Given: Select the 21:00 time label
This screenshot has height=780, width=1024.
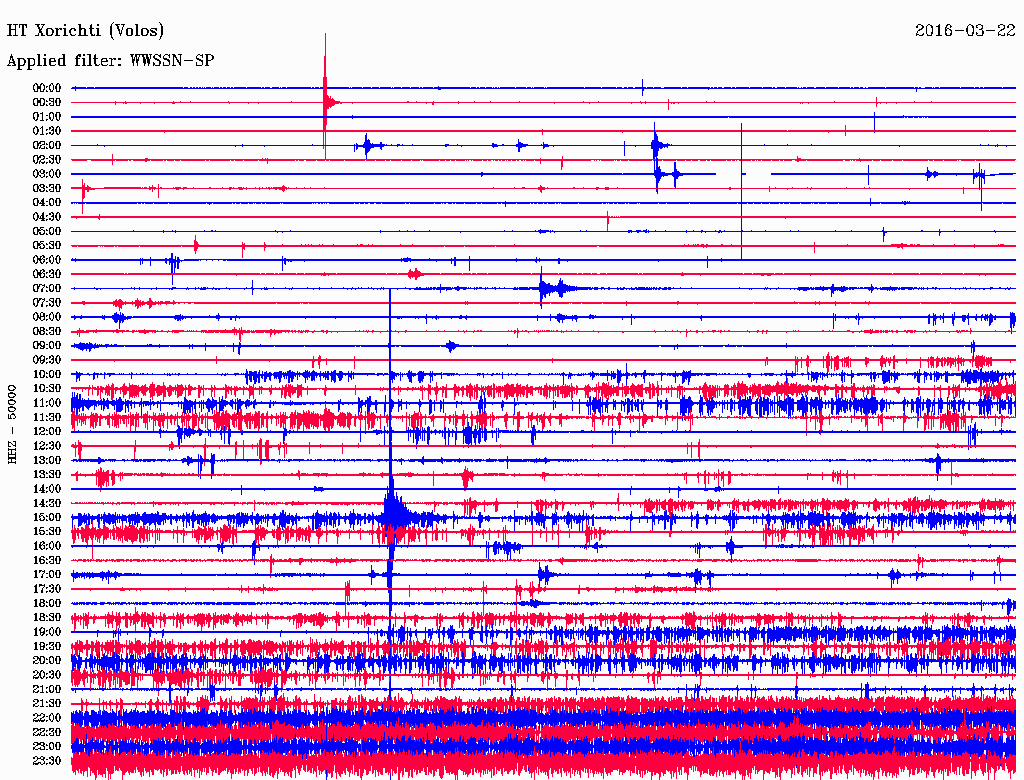Looking at the screenshot, I should pyautogui.click(x=47, y=689).
